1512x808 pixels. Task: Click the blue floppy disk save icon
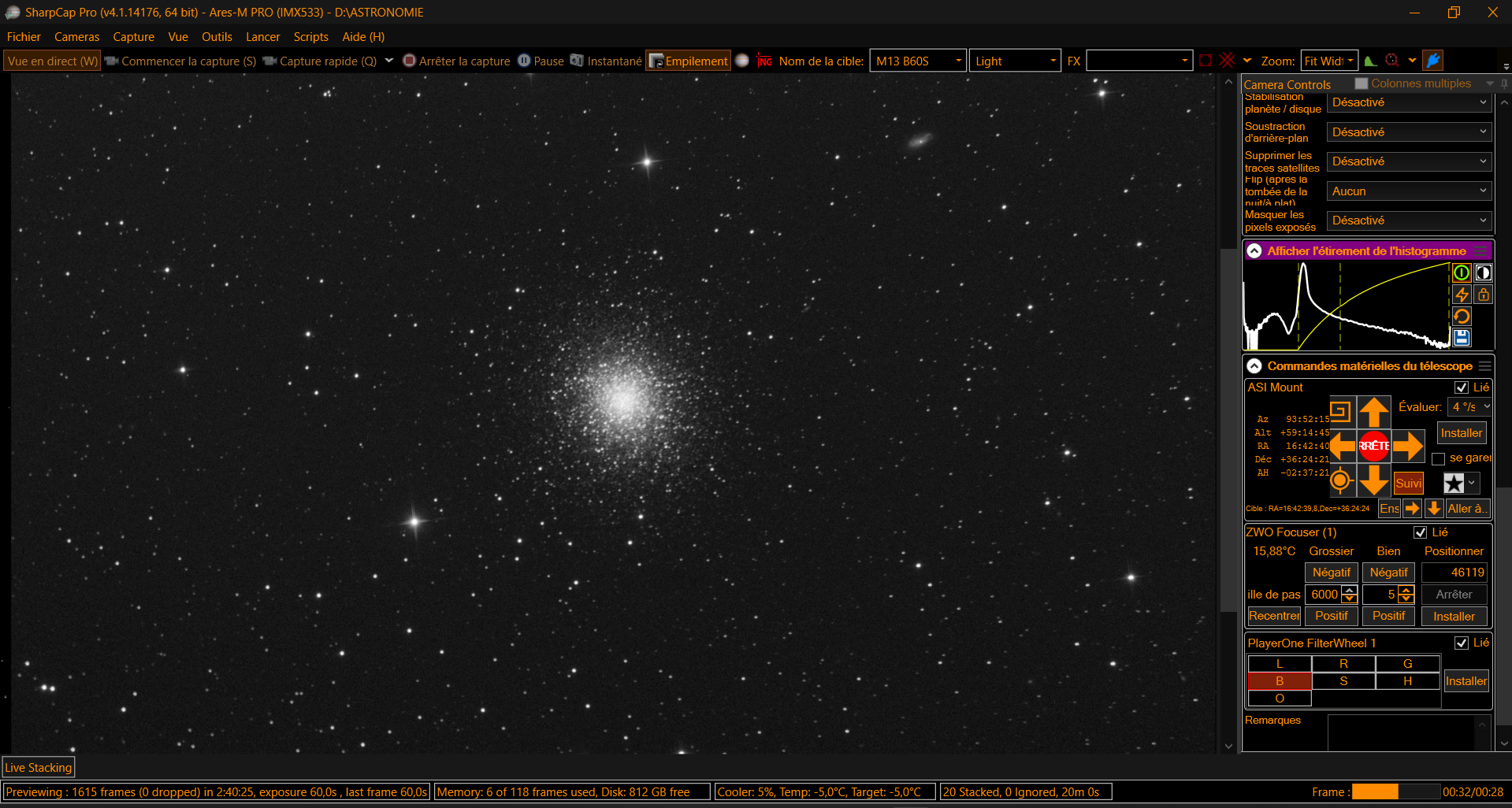point(1462,338)
